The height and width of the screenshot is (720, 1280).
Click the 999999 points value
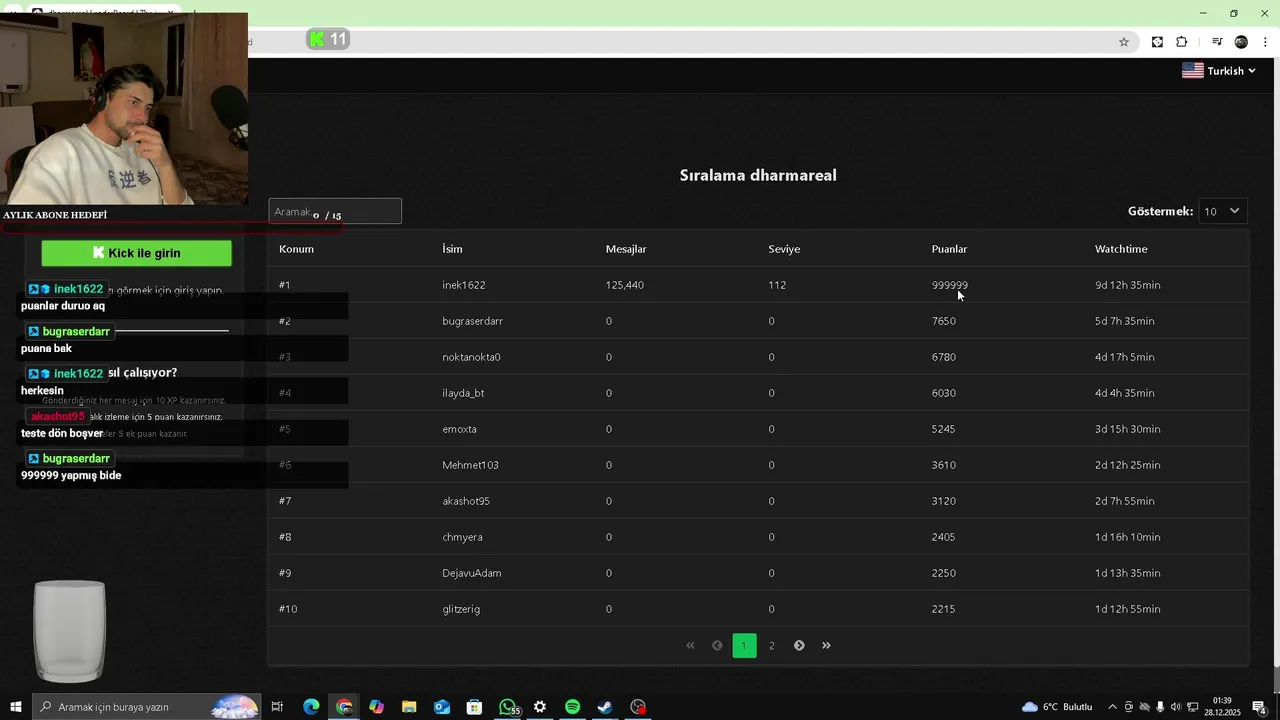tap(950, 285)
